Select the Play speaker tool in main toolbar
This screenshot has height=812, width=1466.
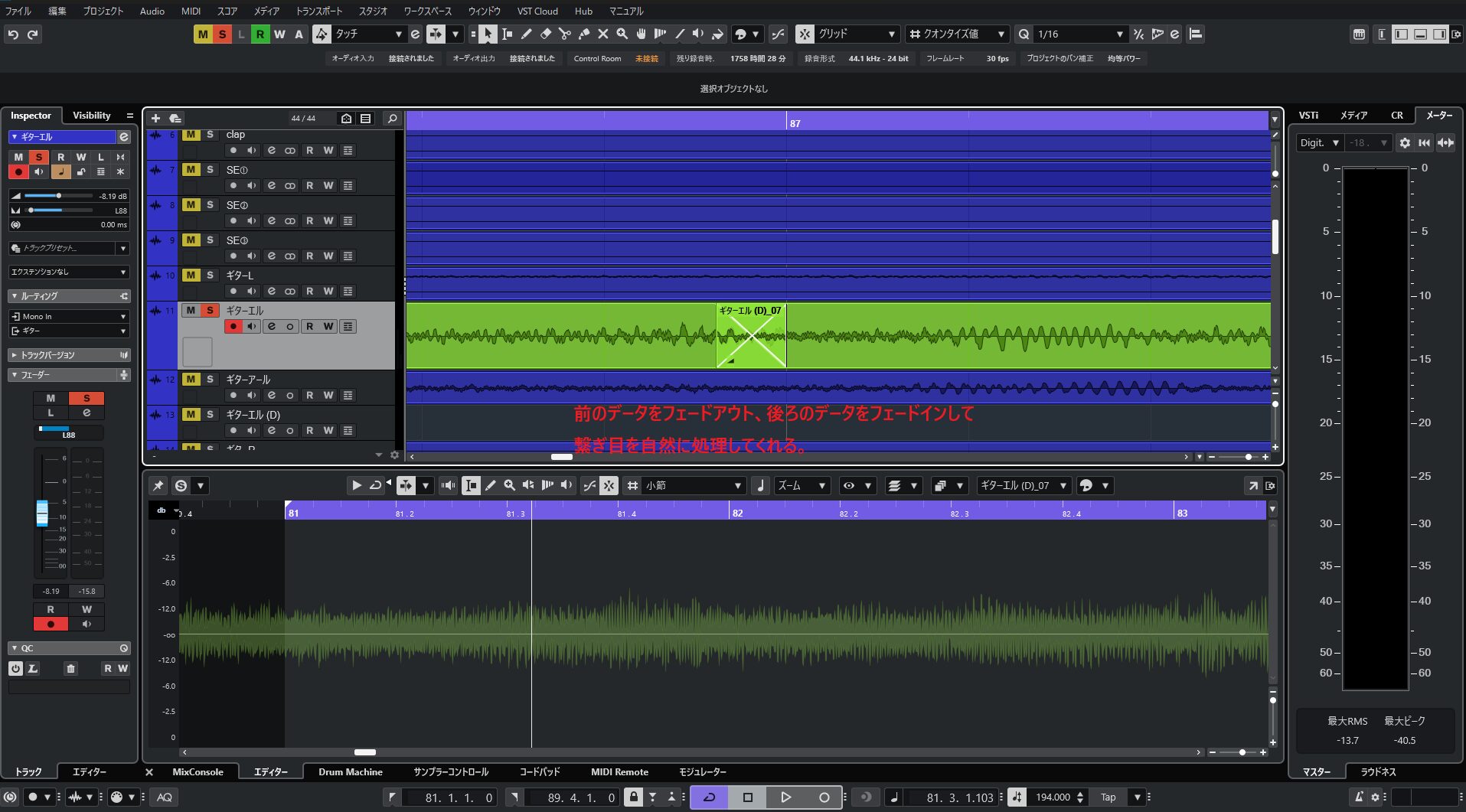pos(698,34)
